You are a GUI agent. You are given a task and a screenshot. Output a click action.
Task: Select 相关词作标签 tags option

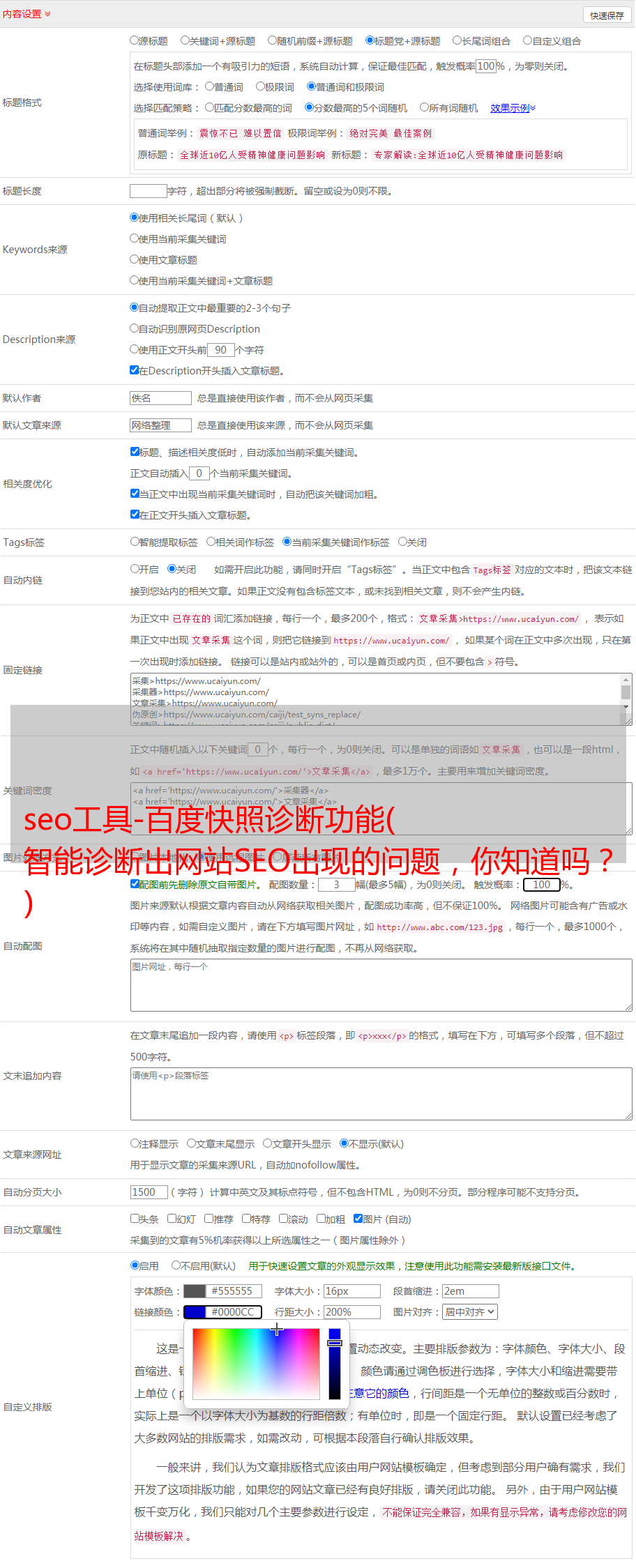211,542
